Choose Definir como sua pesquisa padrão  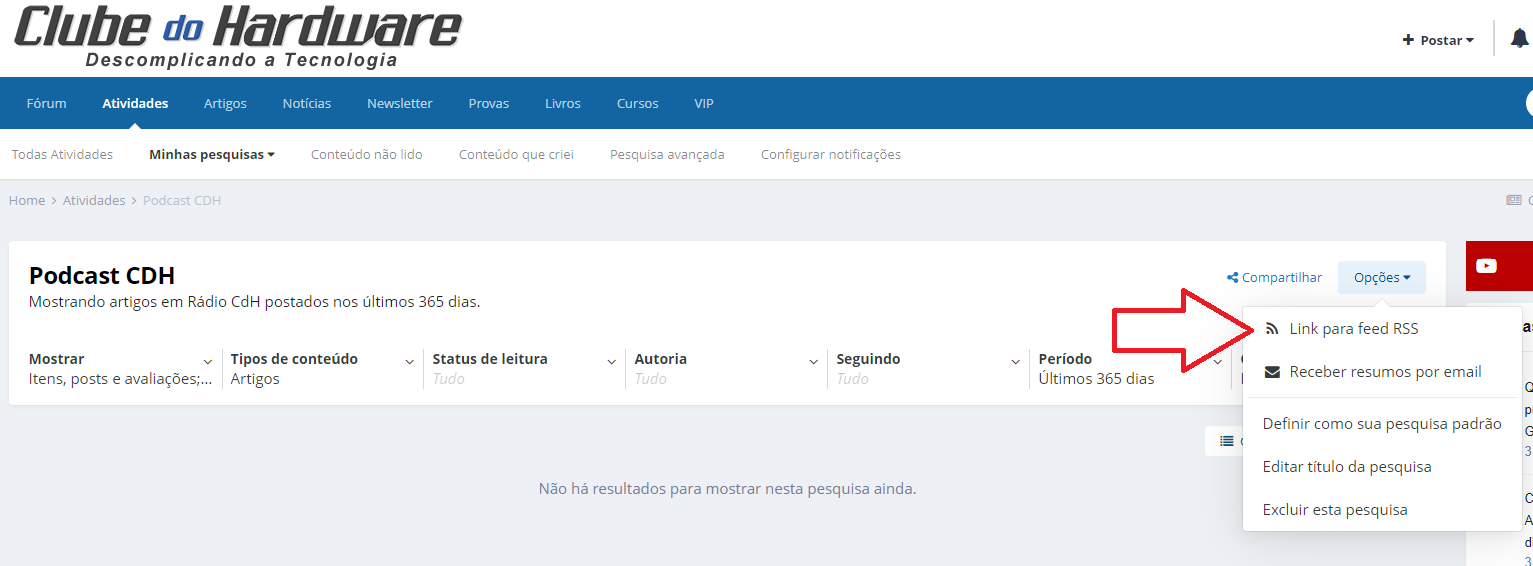tap(1382, 424)
